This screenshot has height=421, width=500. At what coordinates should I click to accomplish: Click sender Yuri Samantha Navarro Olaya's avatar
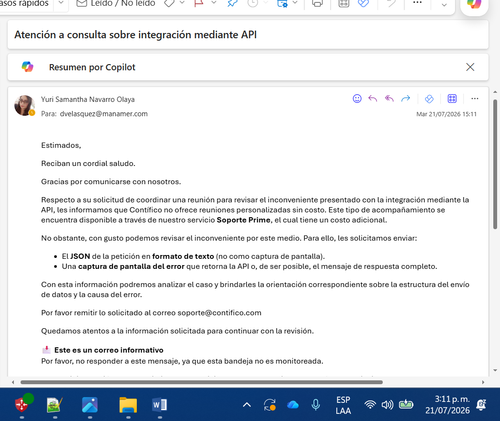[24, 105]
